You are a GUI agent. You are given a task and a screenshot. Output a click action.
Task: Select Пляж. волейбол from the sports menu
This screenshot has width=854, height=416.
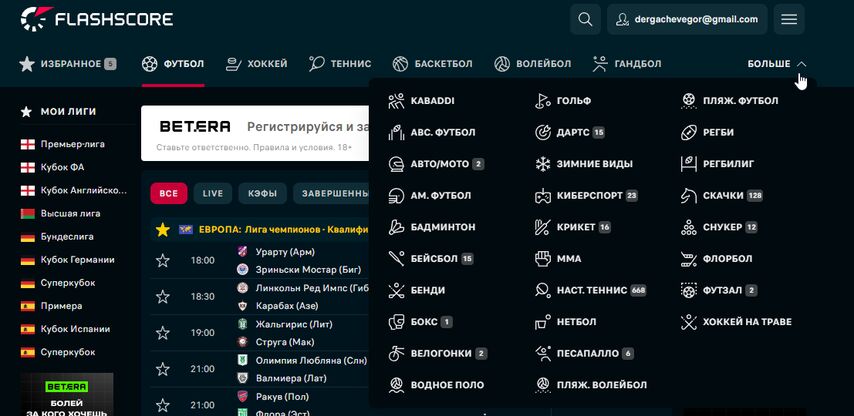602,385
